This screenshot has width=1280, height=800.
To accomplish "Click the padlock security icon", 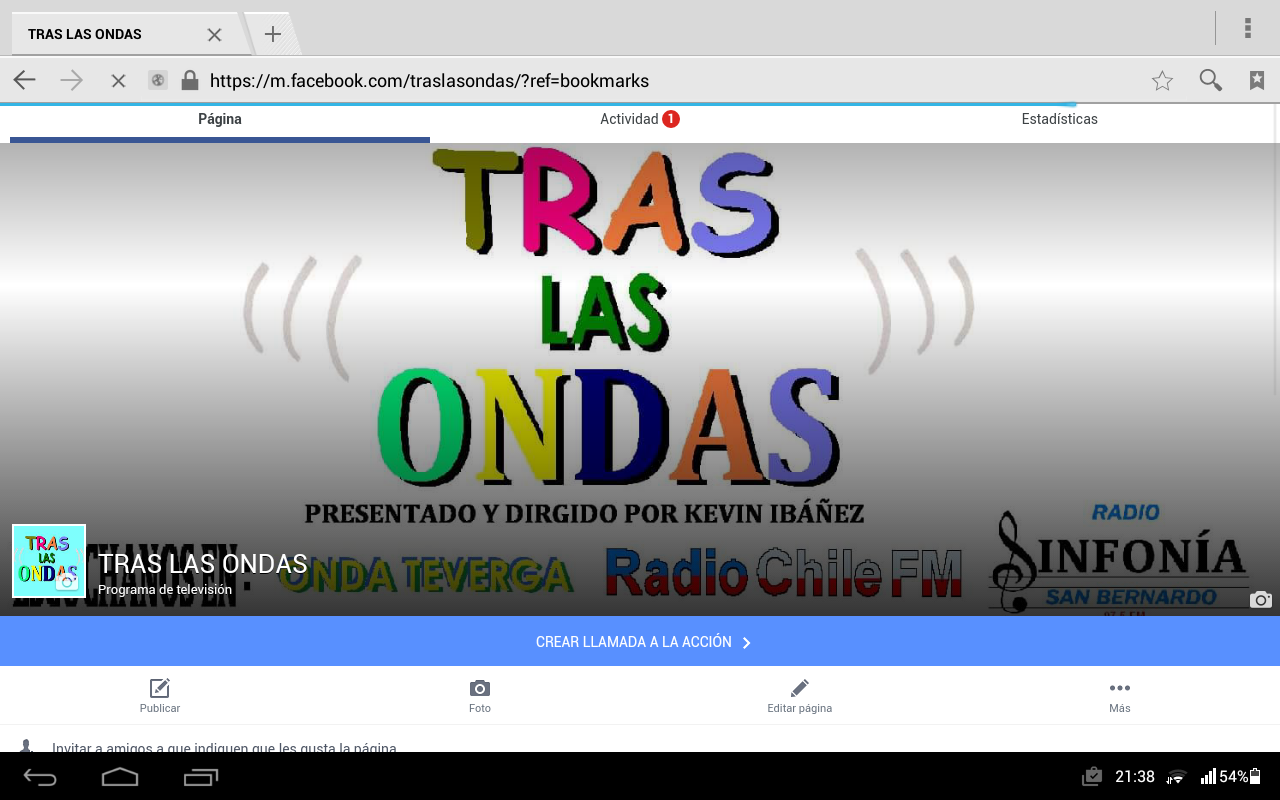I will click(189, 80).
